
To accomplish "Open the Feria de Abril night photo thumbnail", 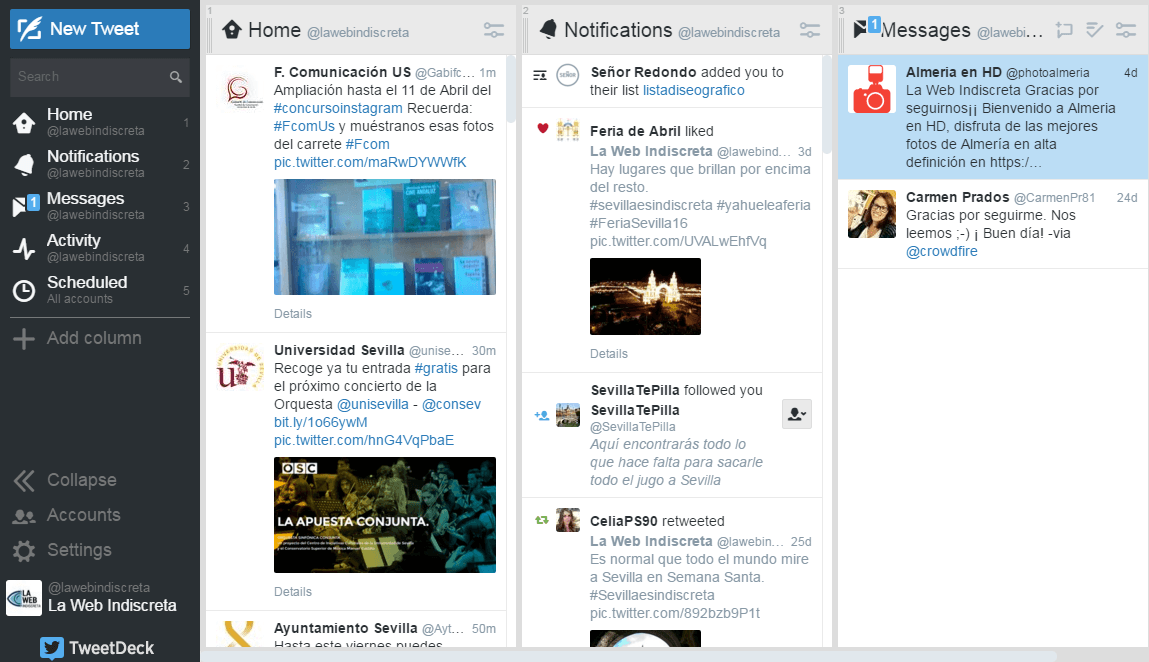I will click(x=645, y=296).
